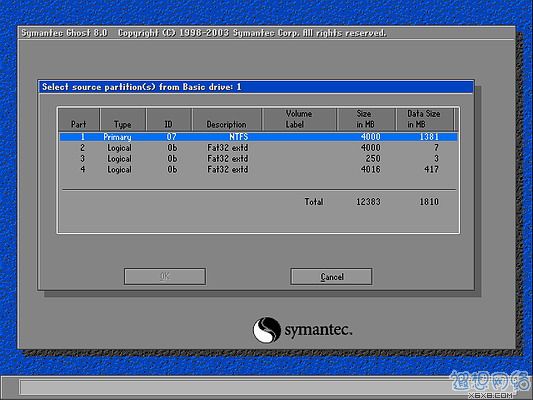This screenshot has width=533, height=400.
Task: Select partition 3 with 250 MB size
Action: tap(259, 159)
